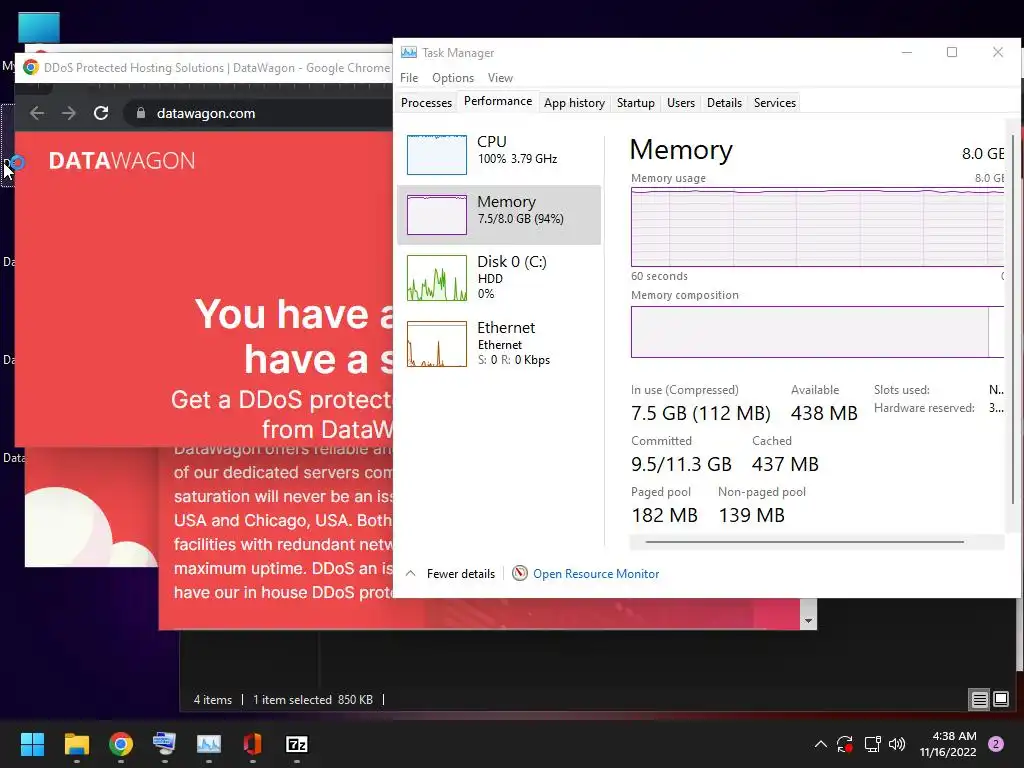Open File Explorer from the taskbar
The height and width of the screenshot is (768, 1024).
[x=76, y=744]
